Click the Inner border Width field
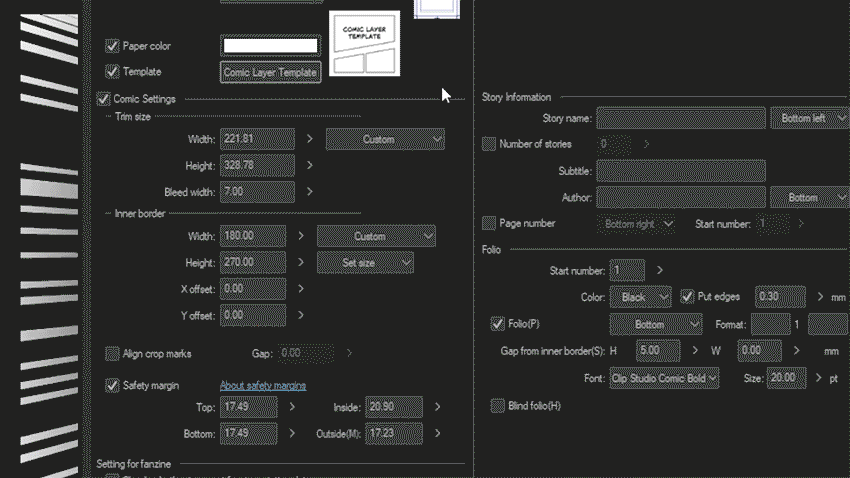This screenshot has width=850, height=478. [253, 236]
